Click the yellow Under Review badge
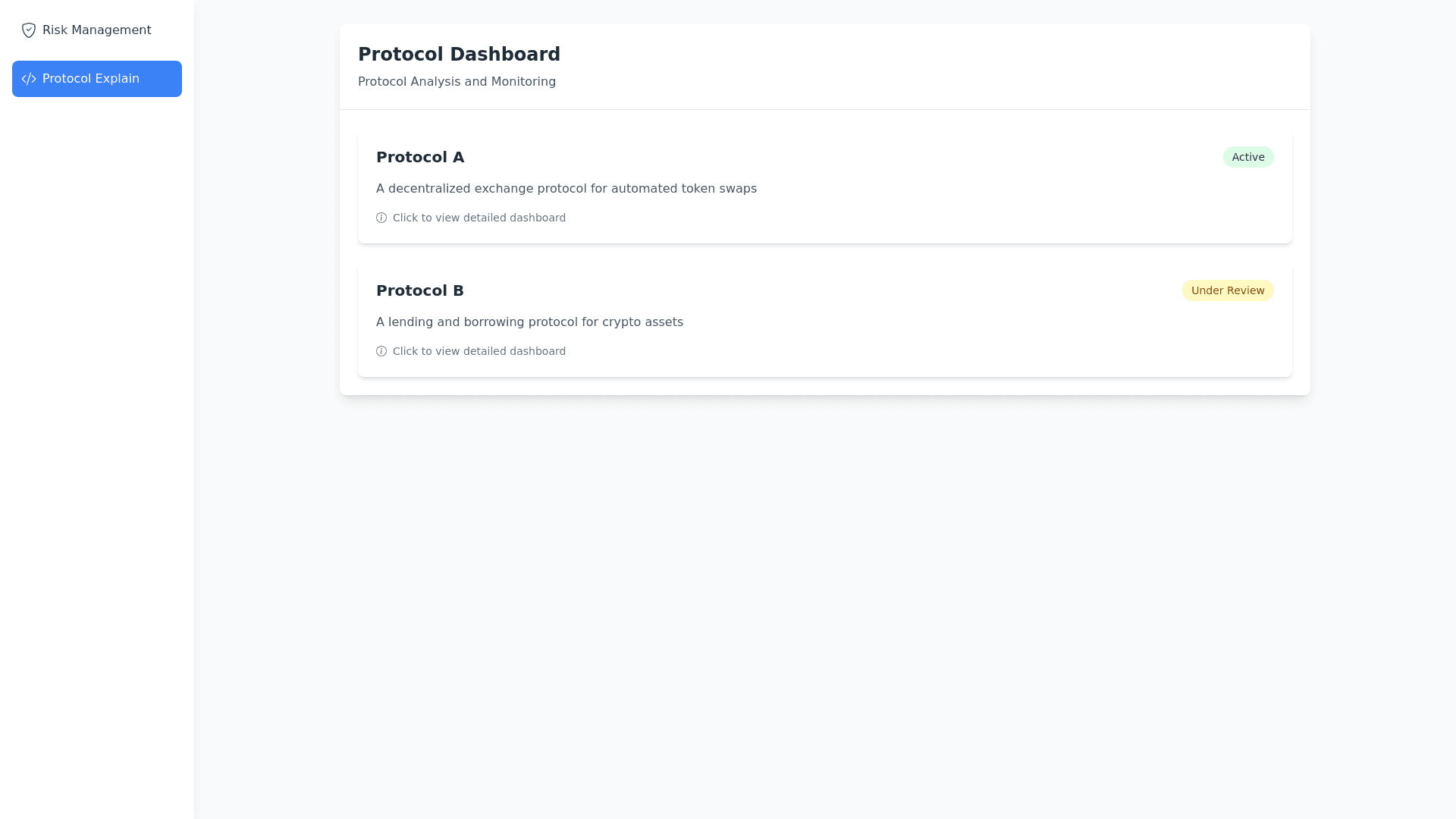1456x819 pixels. pos(1227,290)
